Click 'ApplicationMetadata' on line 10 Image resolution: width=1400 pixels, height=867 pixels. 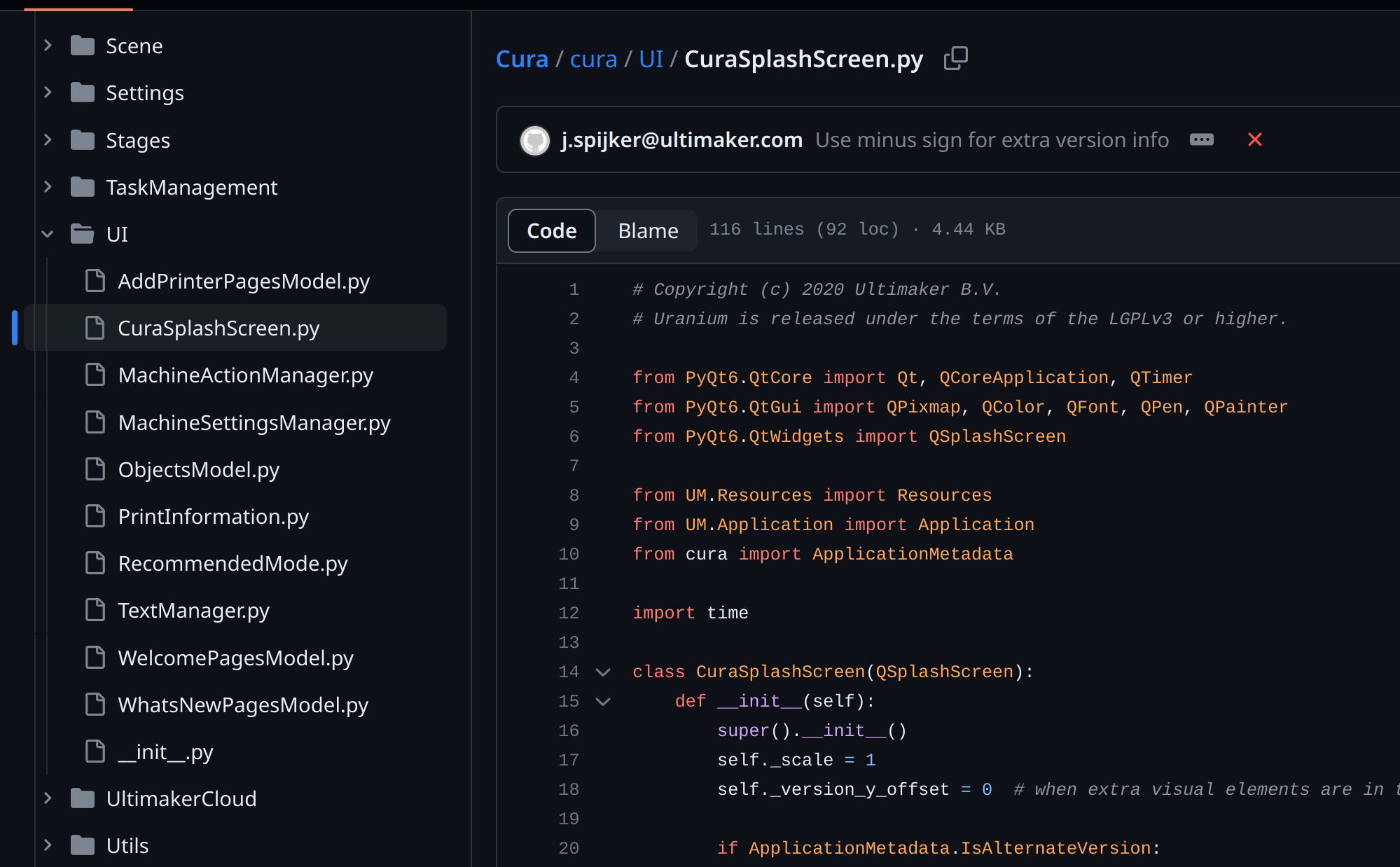pos(913,554)
